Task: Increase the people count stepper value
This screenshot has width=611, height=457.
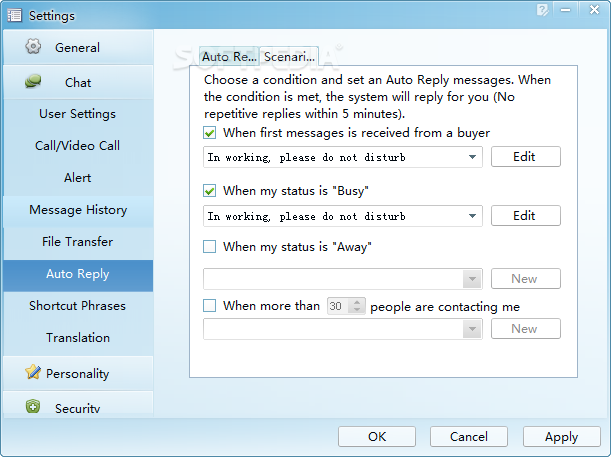Action: click(x=359, y=302)
